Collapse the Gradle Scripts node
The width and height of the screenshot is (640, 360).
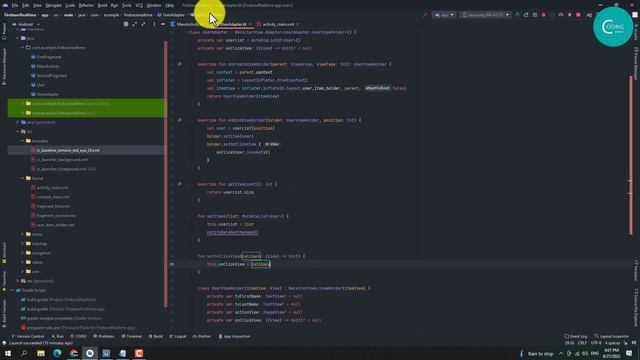click(13, 290)
